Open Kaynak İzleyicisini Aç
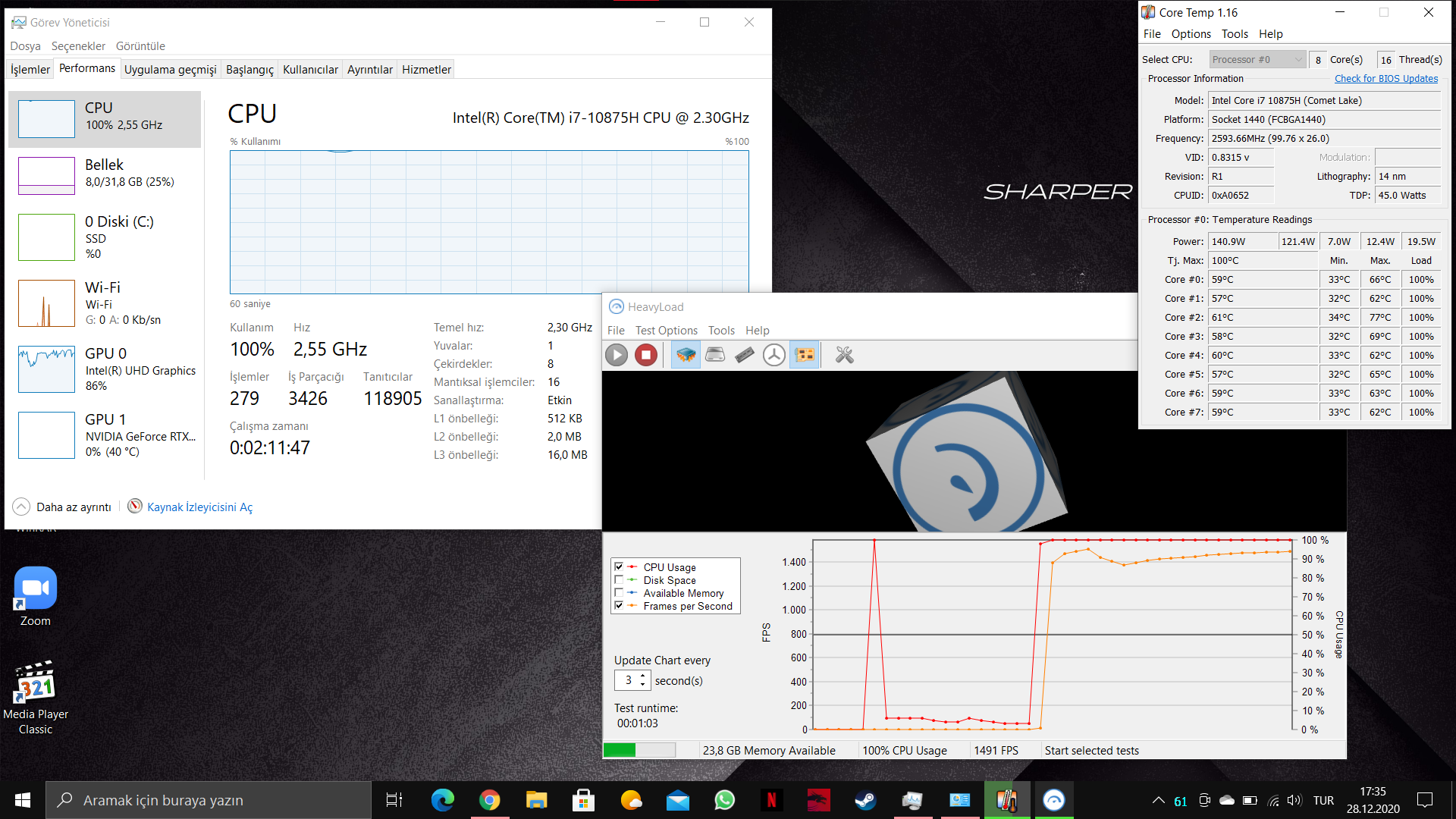The height and width of the screenshot is (819, 1456). point(199,507)
